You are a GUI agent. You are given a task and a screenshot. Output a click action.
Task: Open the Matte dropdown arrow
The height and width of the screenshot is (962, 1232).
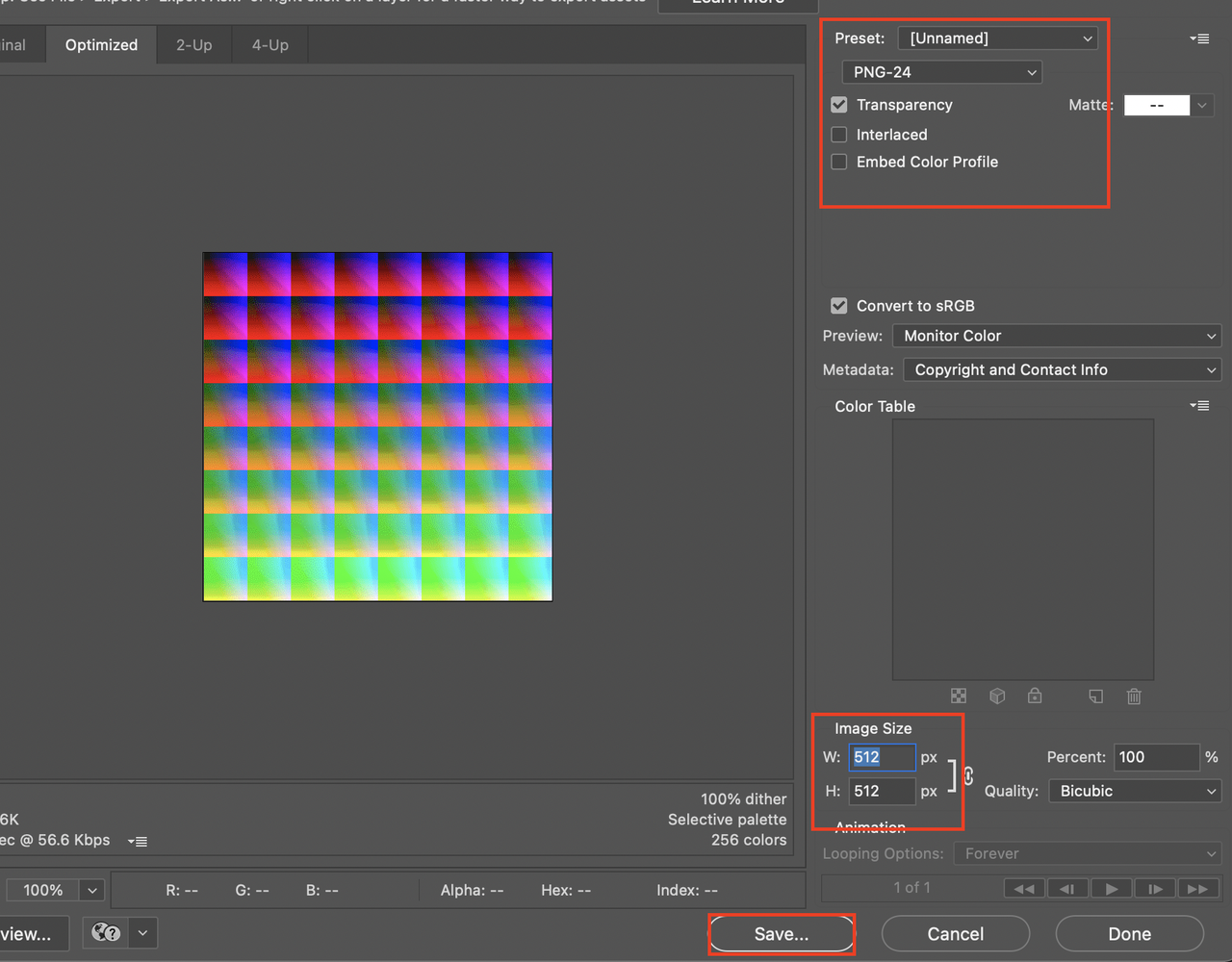coord(1202,106)
